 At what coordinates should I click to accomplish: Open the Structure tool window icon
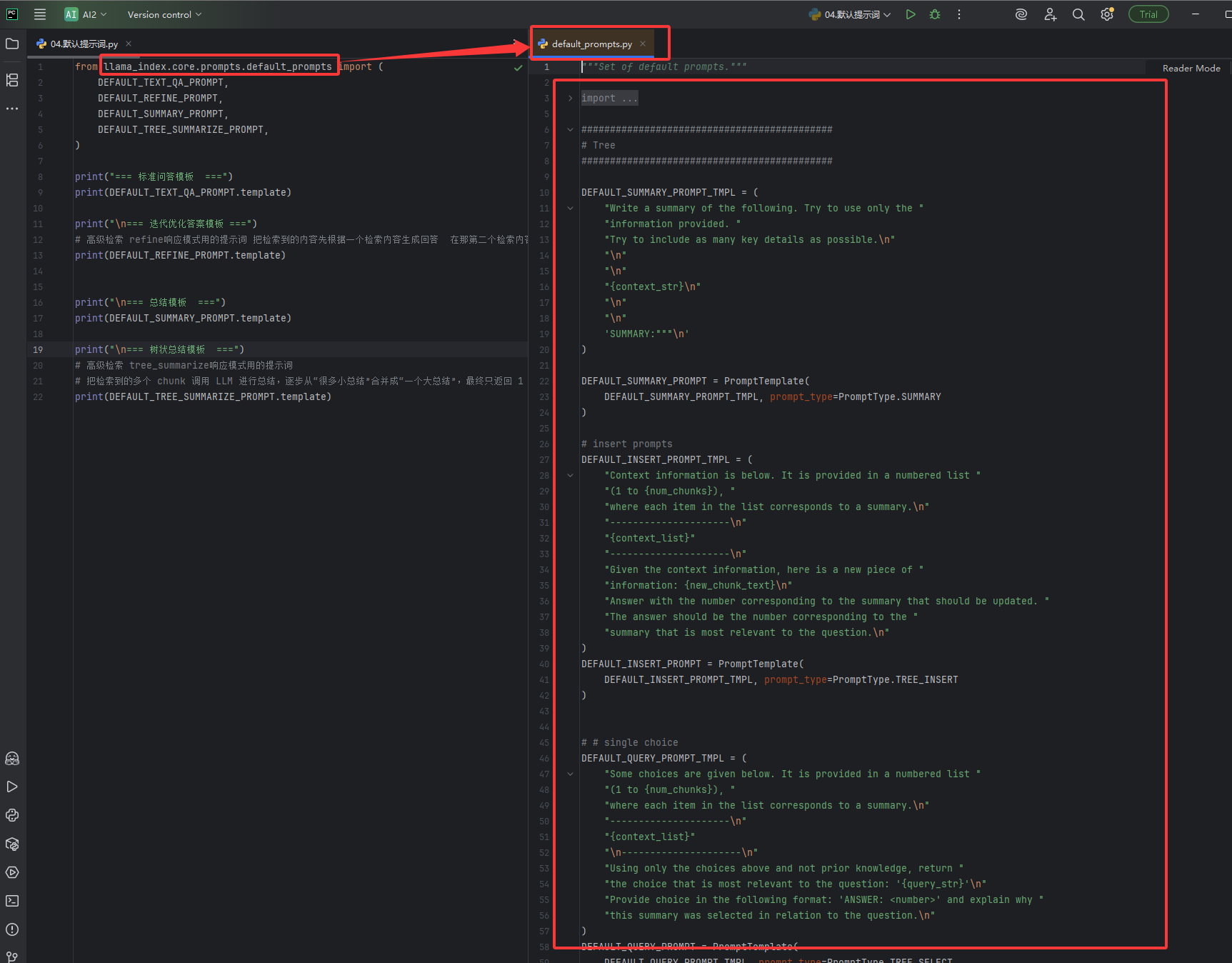(x=12, y=80)
